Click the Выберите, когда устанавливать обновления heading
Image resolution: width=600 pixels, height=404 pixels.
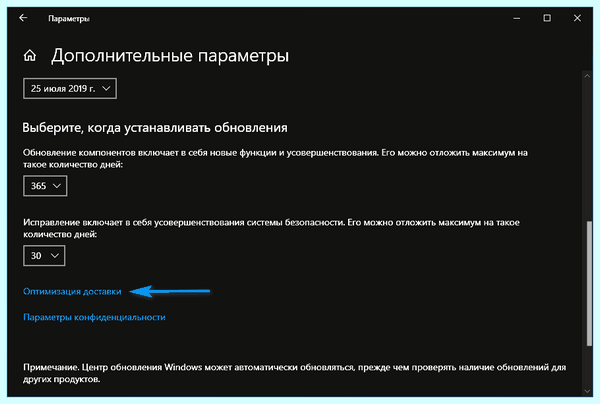coord(155,127)
